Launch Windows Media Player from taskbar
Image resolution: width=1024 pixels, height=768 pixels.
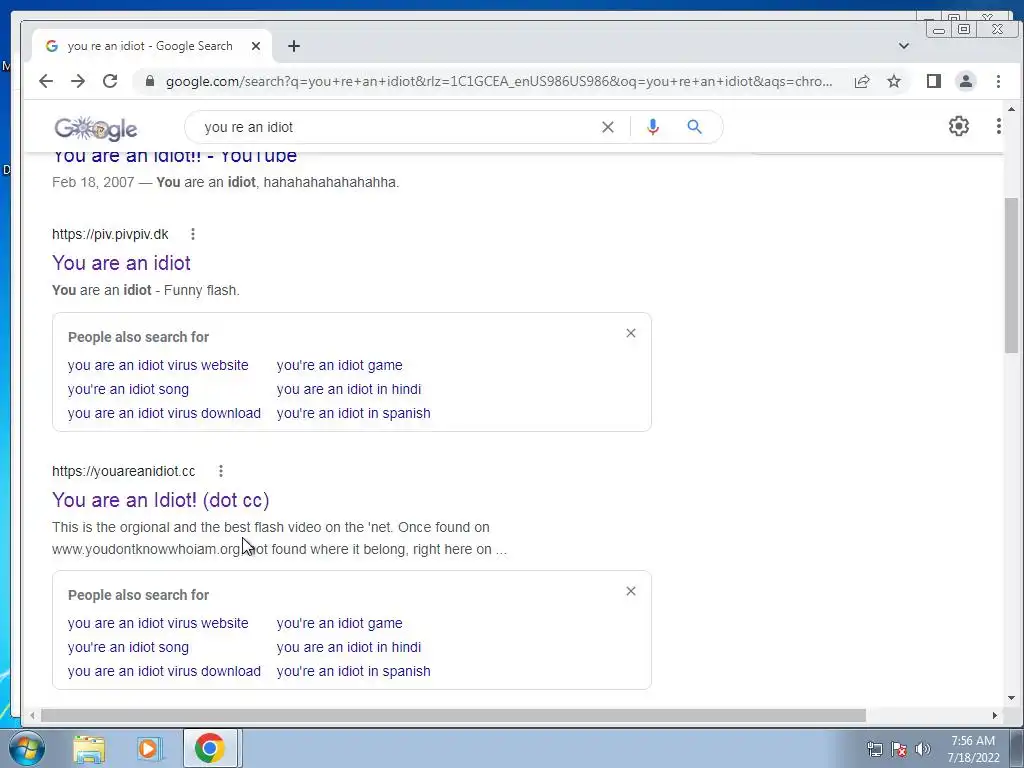[x=148, y=749]
